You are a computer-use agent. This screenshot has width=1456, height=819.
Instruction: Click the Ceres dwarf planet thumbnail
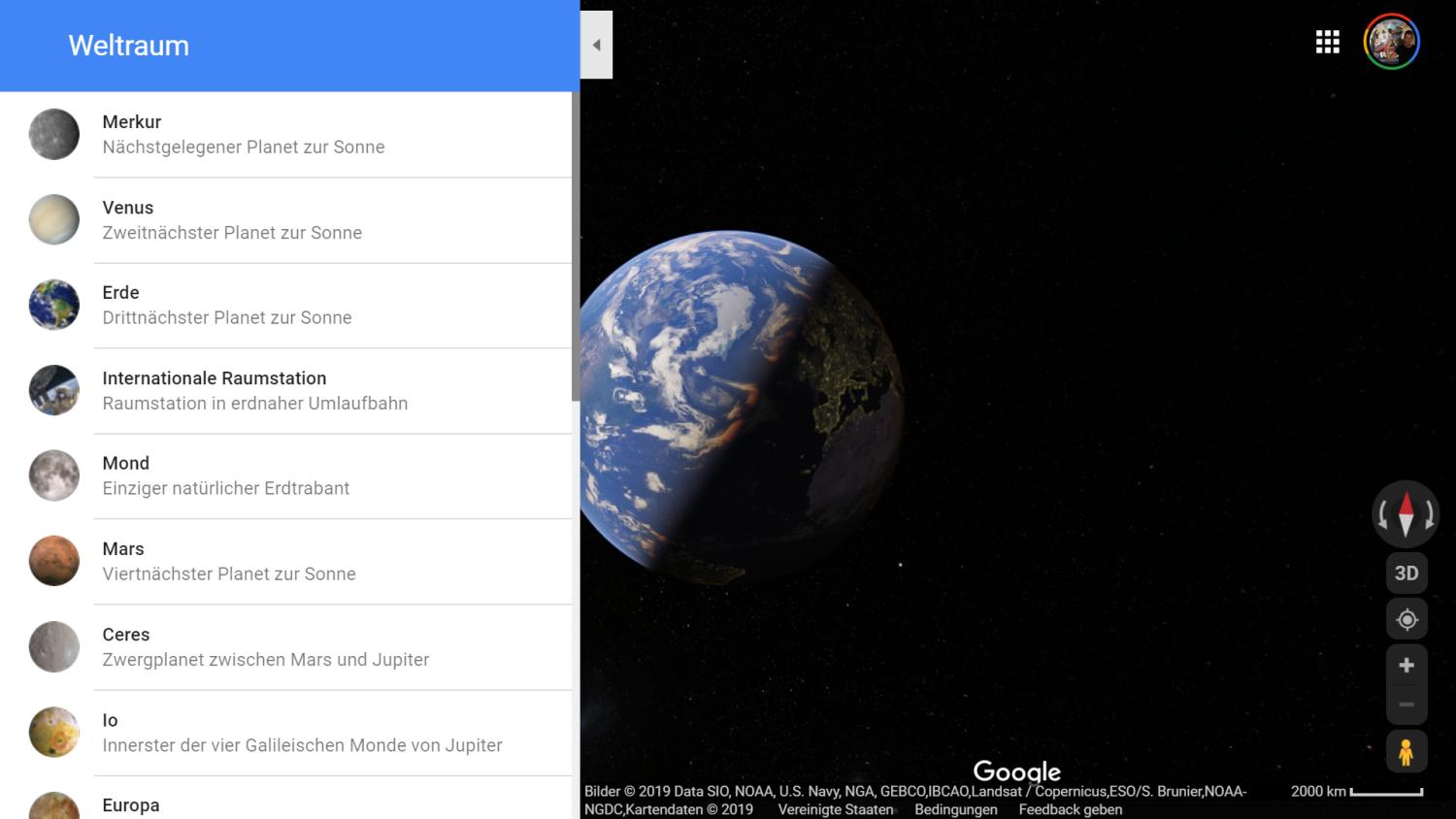point(54,646)
